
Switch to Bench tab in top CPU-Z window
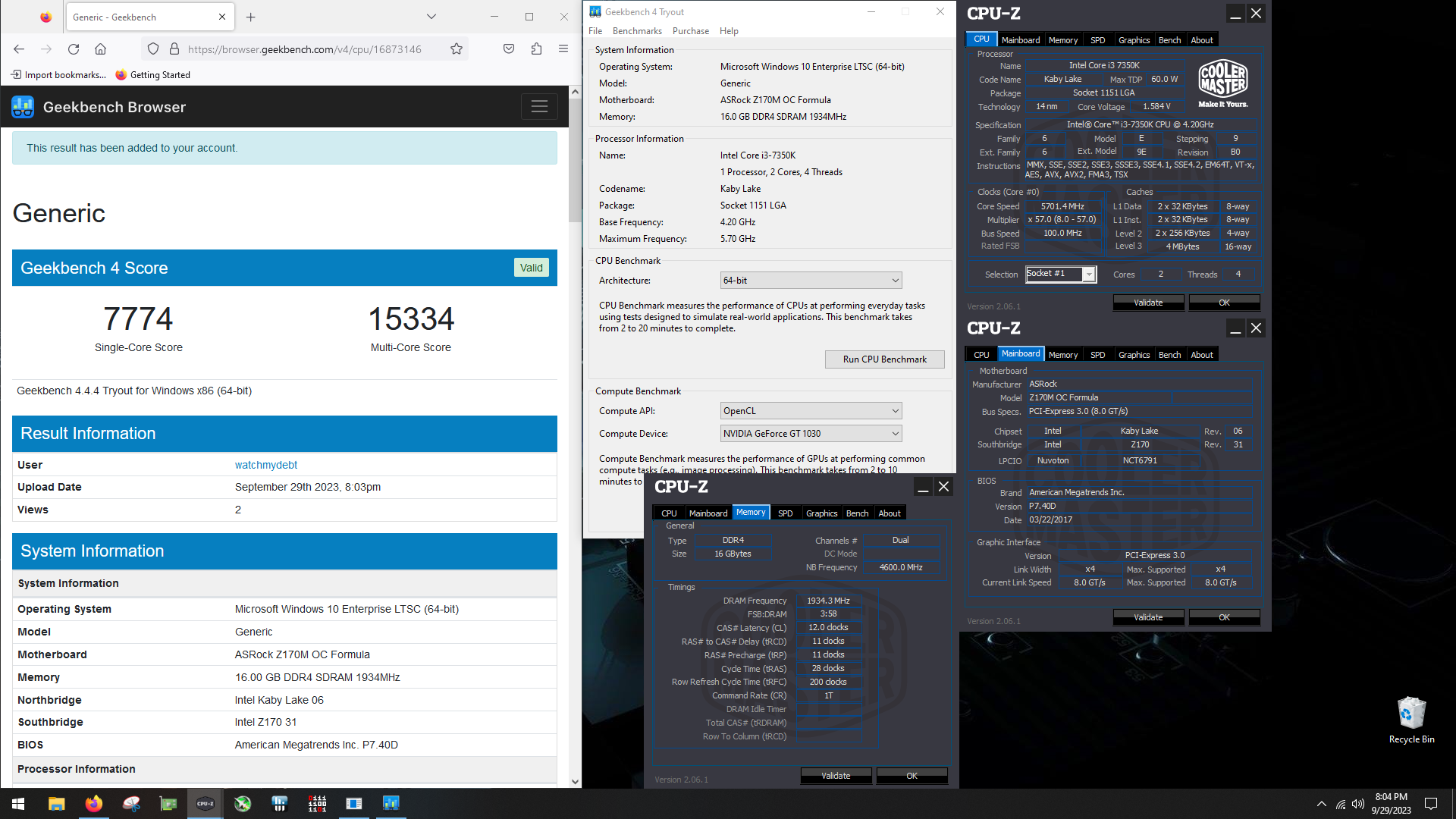tap(1169, 40)
